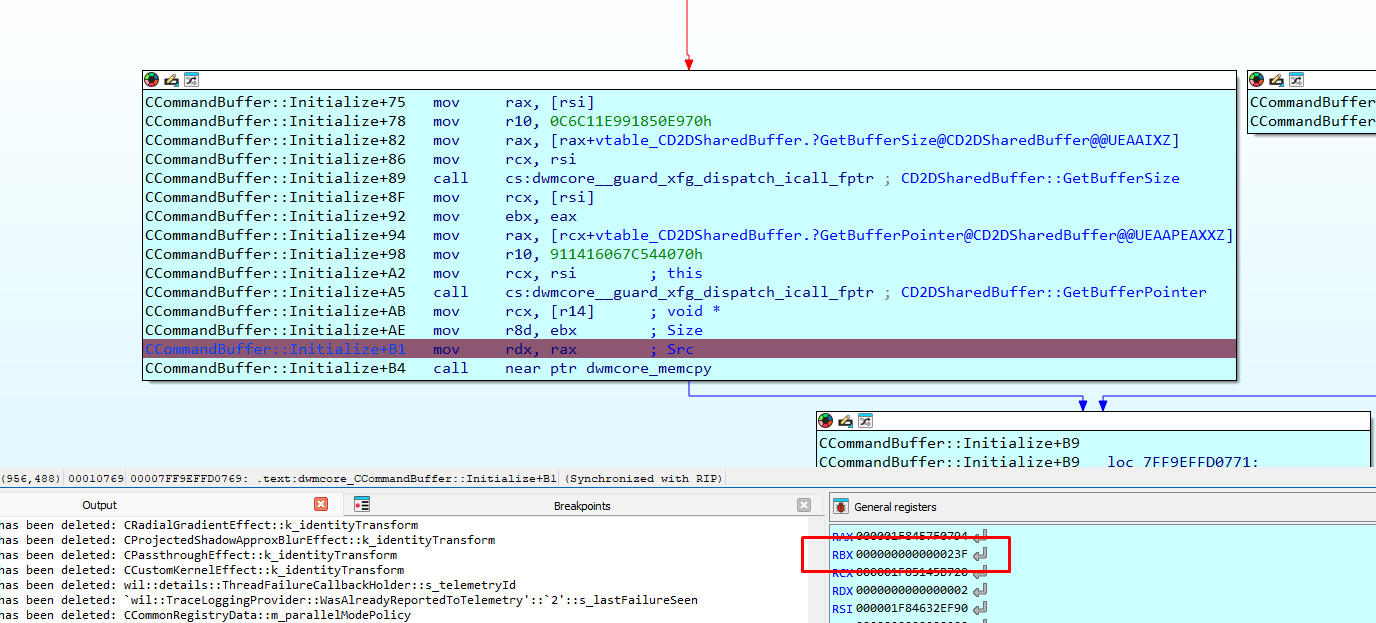The height and width of the screenshot is (623, 1376).
Task: Select the highlighted 'mov rdx, rax' line
Action: click(x=689, y=349)
